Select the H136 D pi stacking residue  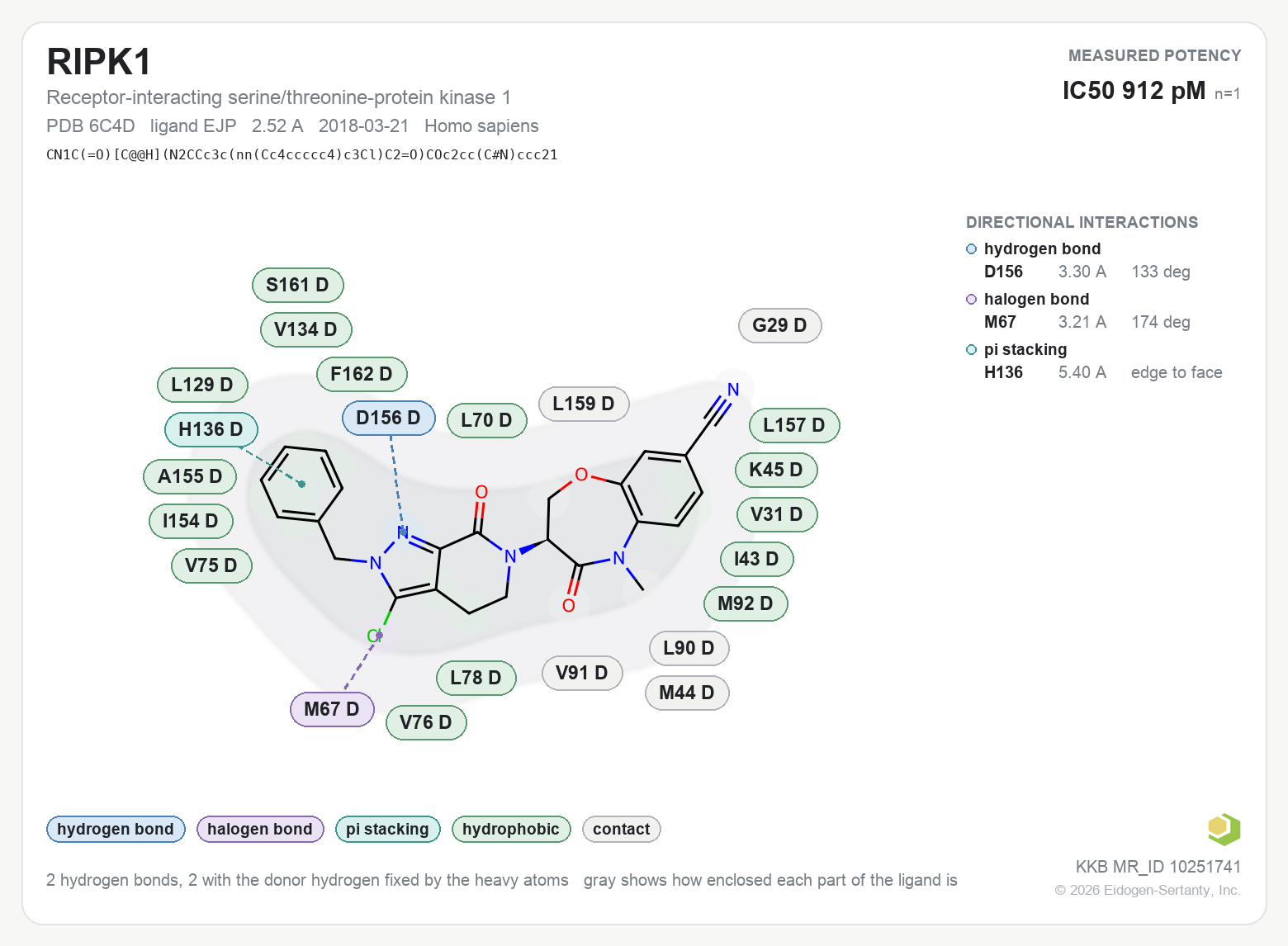click(211, 429)
